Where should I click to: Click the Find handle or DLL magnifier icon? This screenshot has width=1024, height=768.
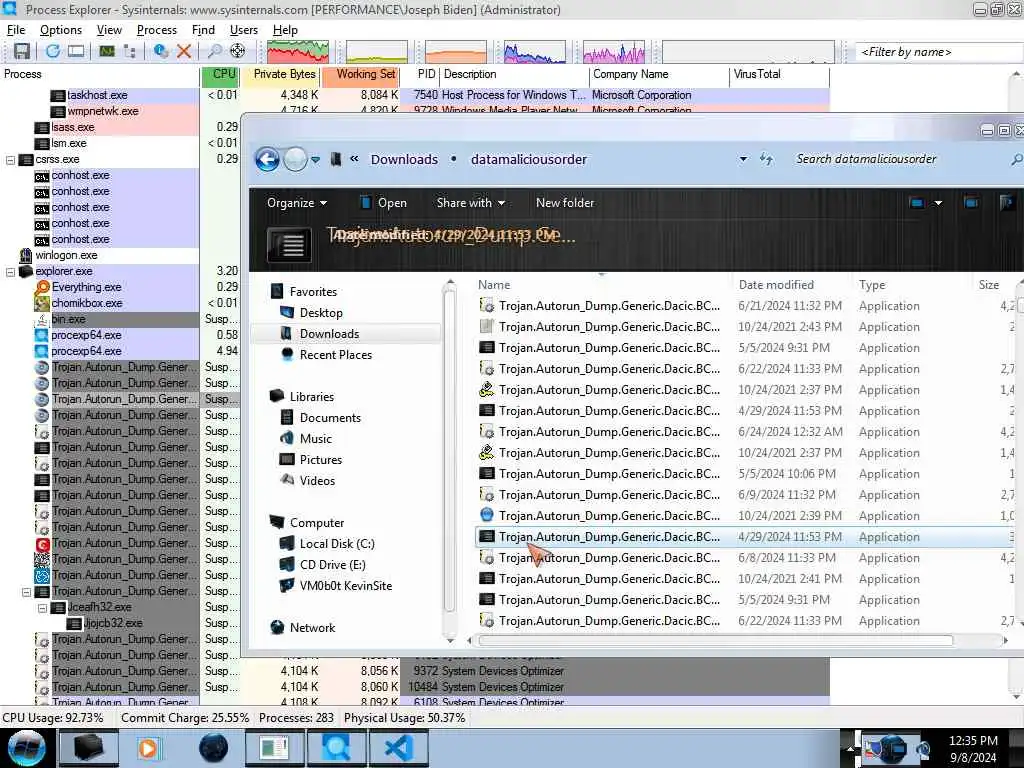coord(214,51)
